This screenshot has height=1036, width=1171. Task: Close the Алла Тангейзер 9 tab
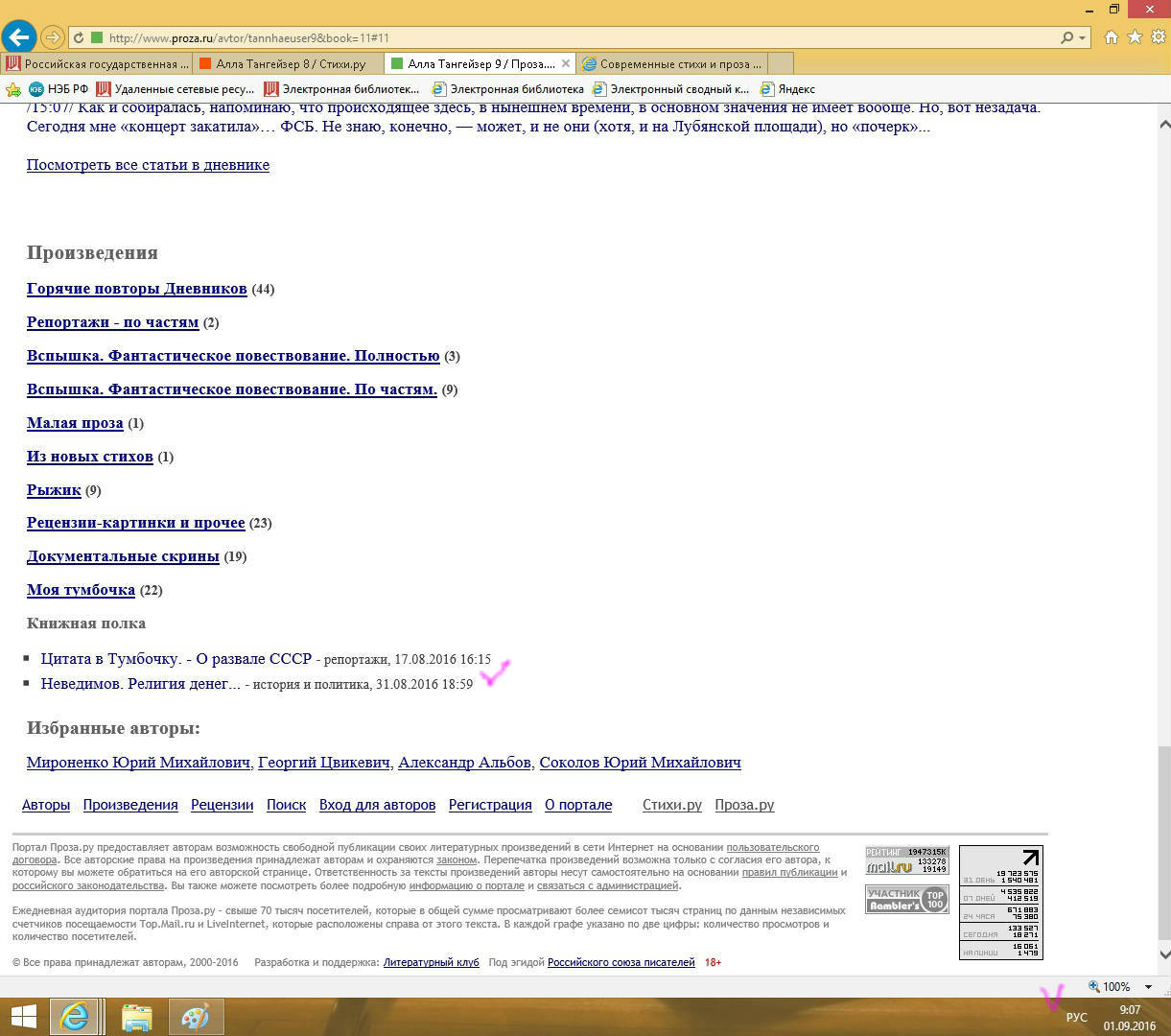pyautogui.click(x=566, y=64)
